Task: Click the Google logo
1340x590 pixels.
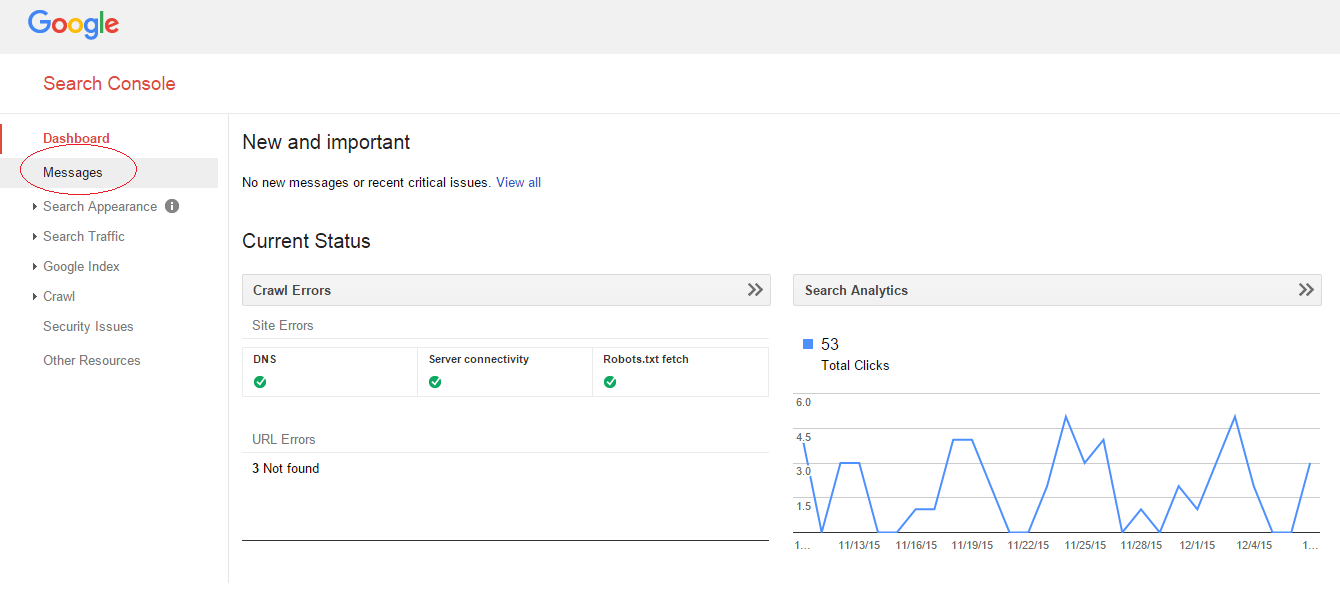Action: click(74, 24)
